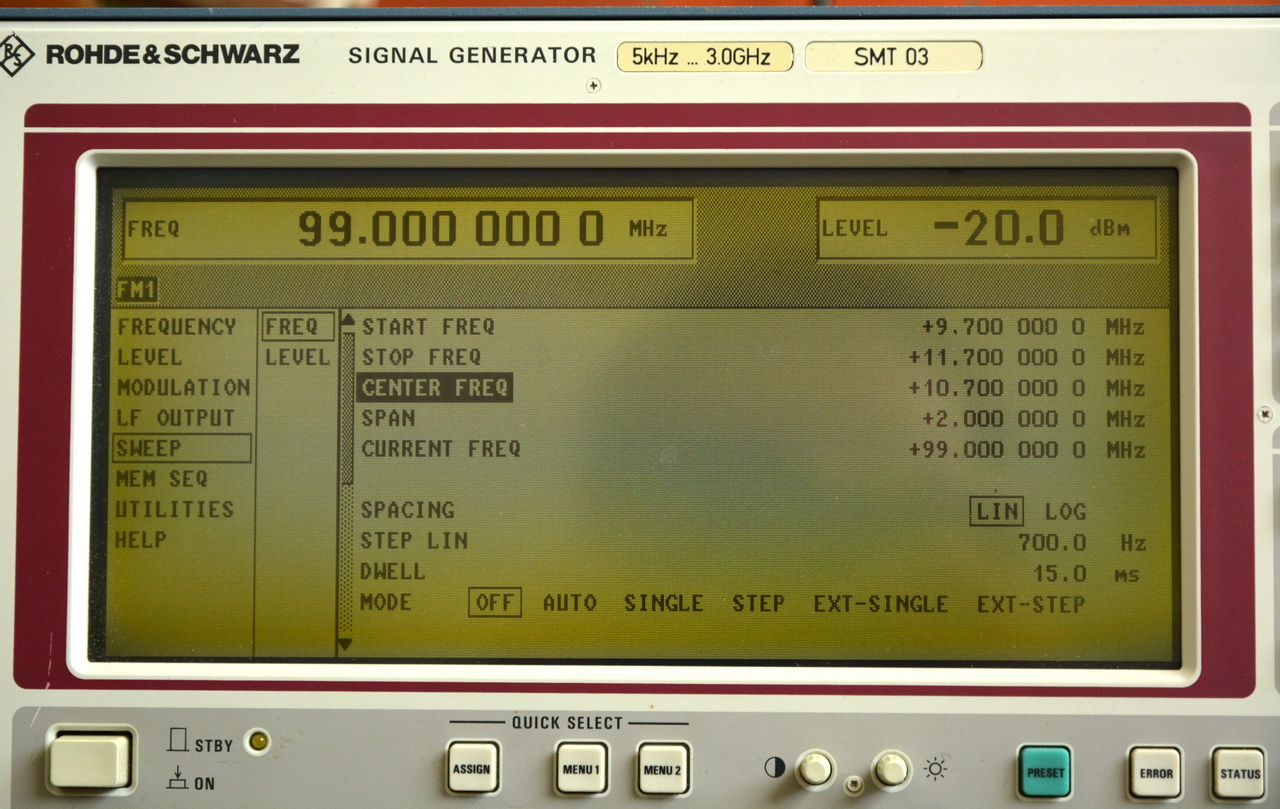The width and height of the screenshot is (1280, 809).
Task: Turn the display contrast knob
Action: pyautogui.click(x=815, y=768)
